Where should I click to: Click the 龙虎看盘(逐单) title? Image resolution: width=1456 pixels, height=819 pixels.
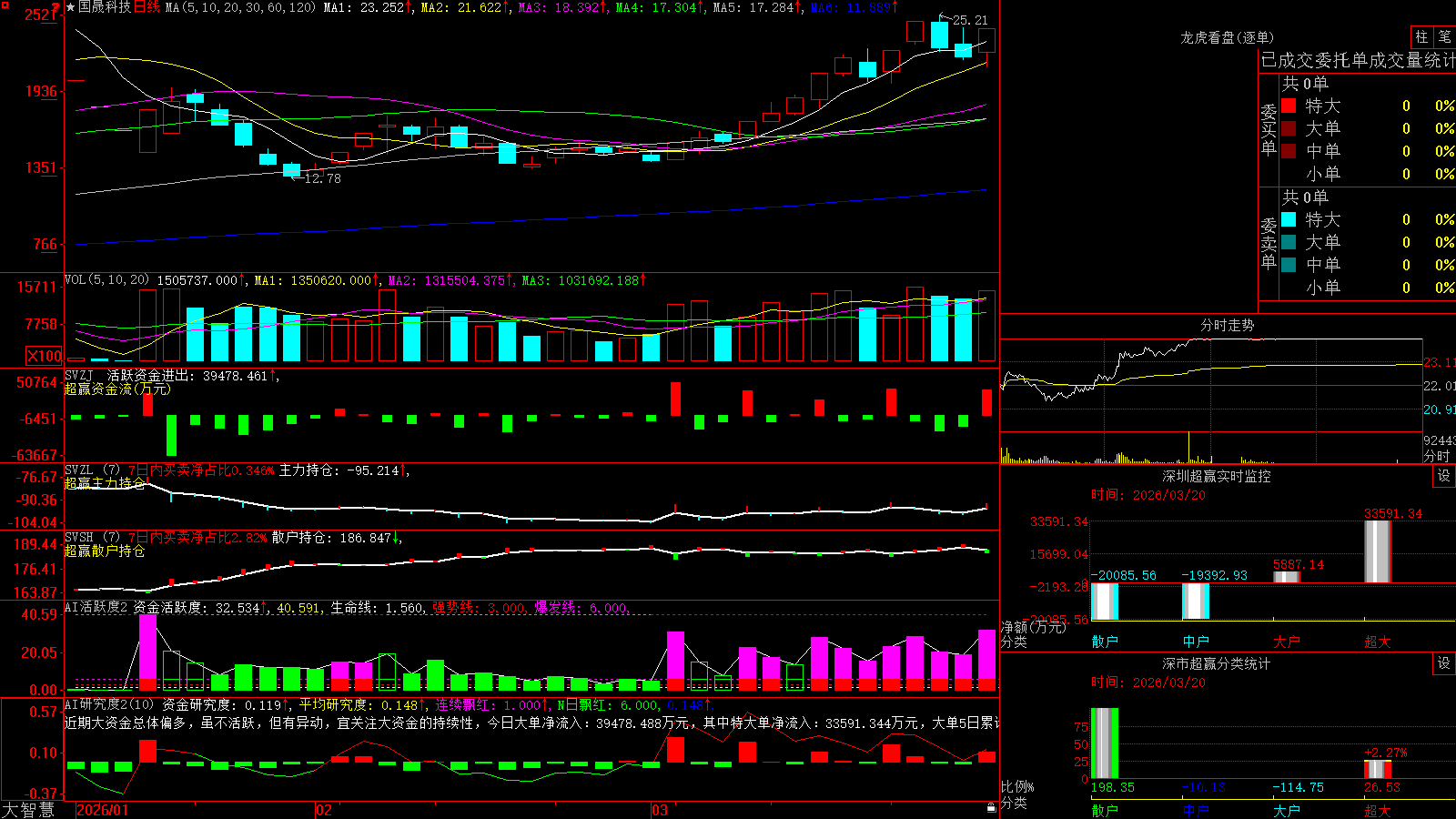(1227, 37)
